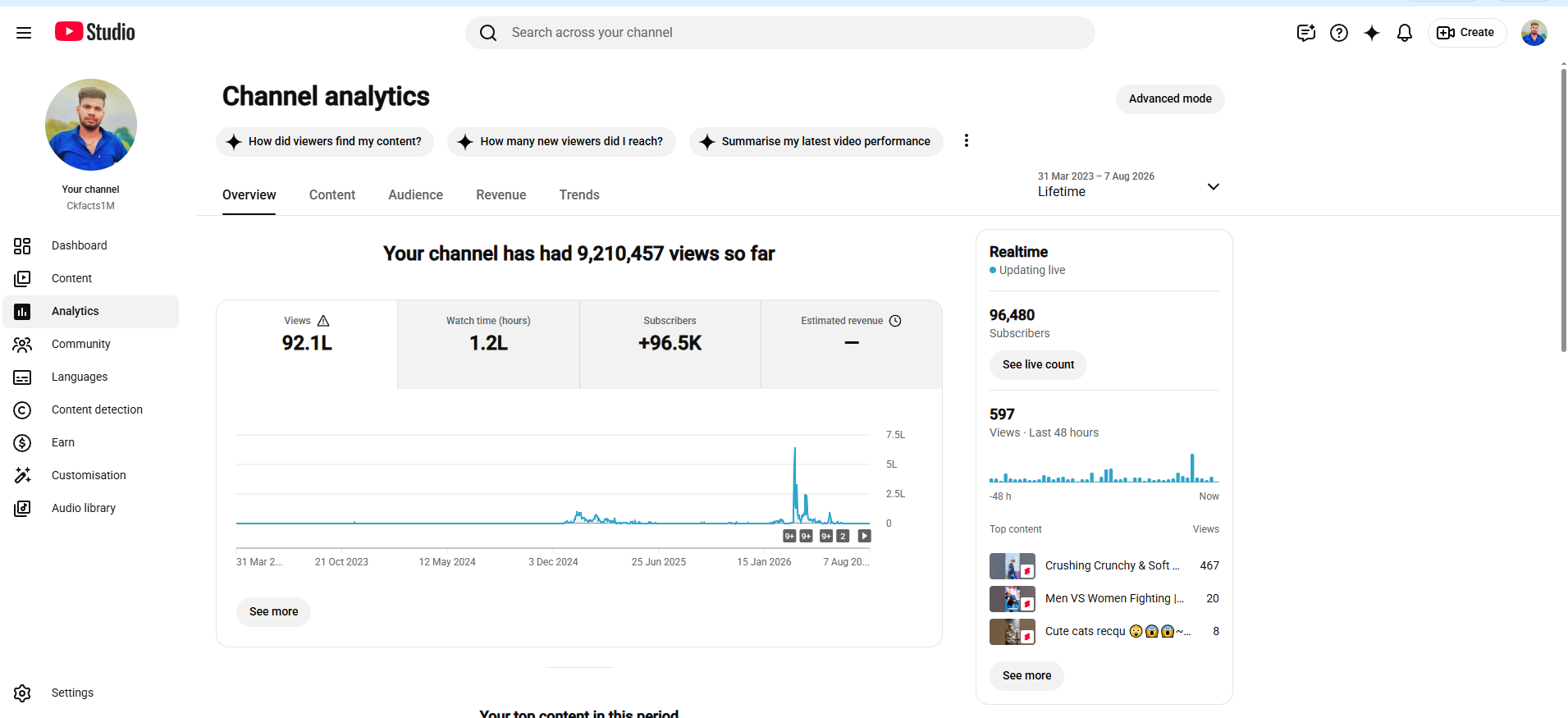This screenshot has height=718, width=1568.
Task: Click the three-dot more prompts menu
Action: pos(967,141)
